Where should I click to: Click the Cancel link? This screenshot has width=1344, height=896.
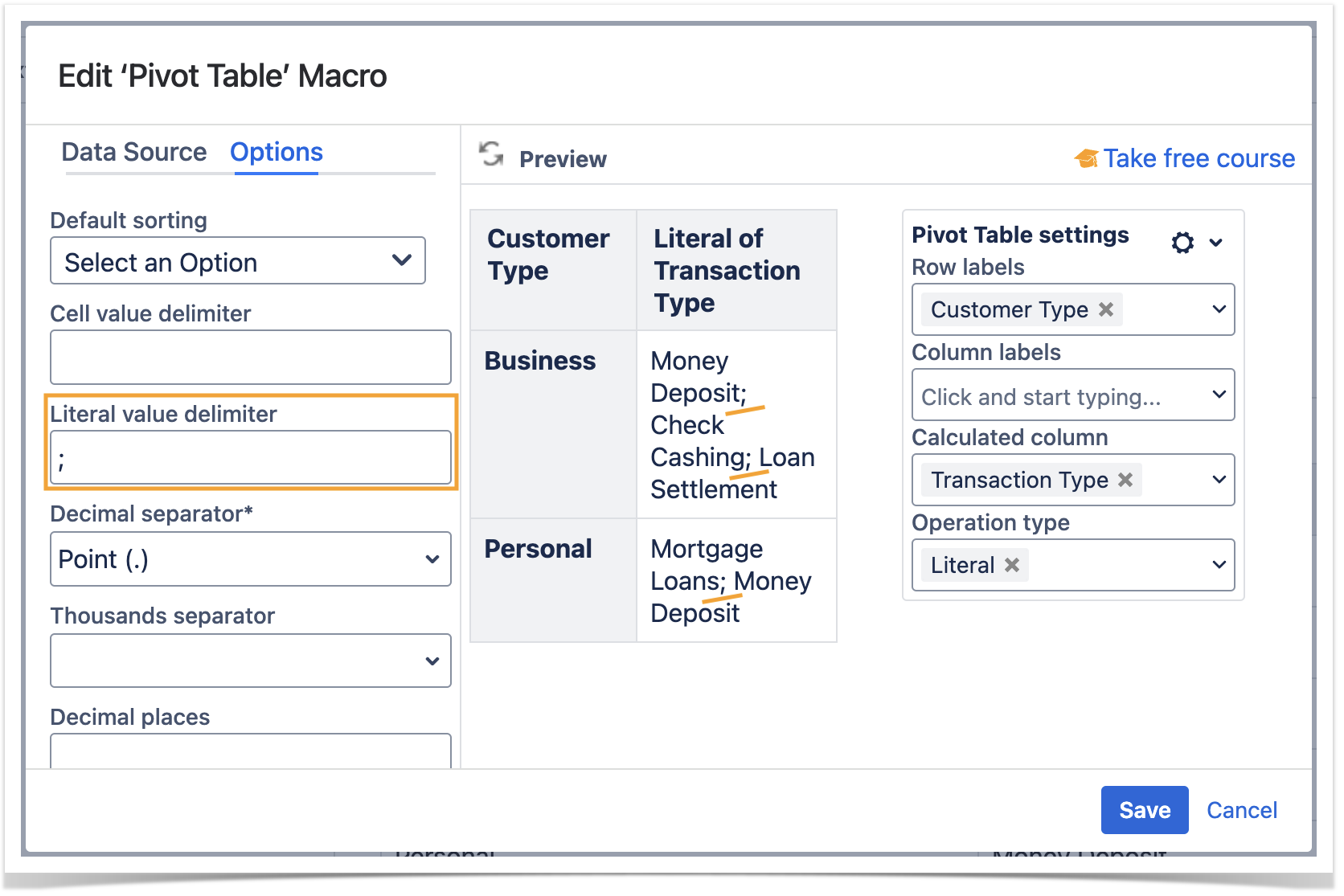click(x=1241, y=810)
